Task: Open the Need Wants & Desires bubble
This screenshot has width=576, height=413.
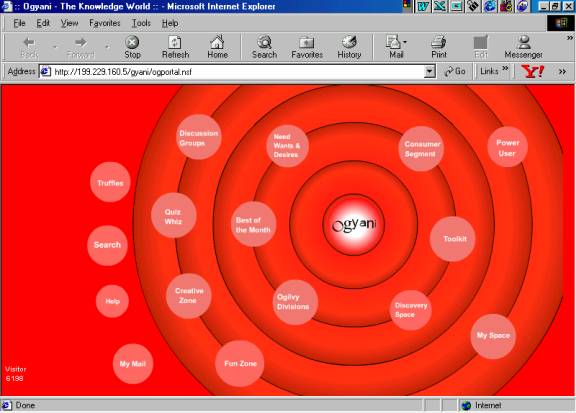Action: coord(287,146)
